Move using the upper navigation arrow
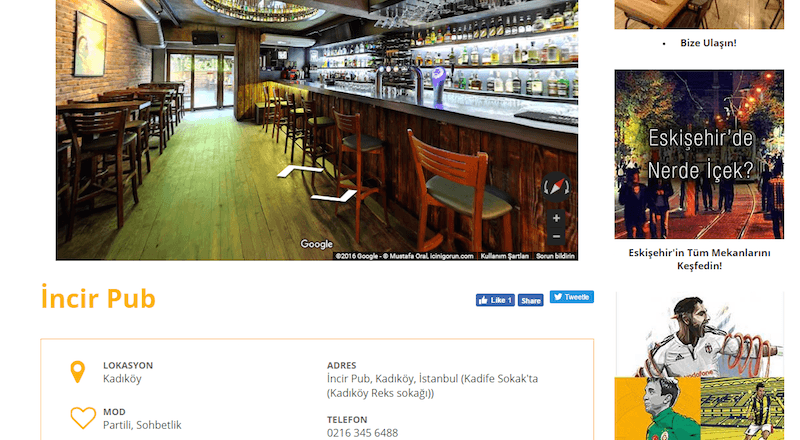This screenshot has width=800, height=440. (300, 171)
